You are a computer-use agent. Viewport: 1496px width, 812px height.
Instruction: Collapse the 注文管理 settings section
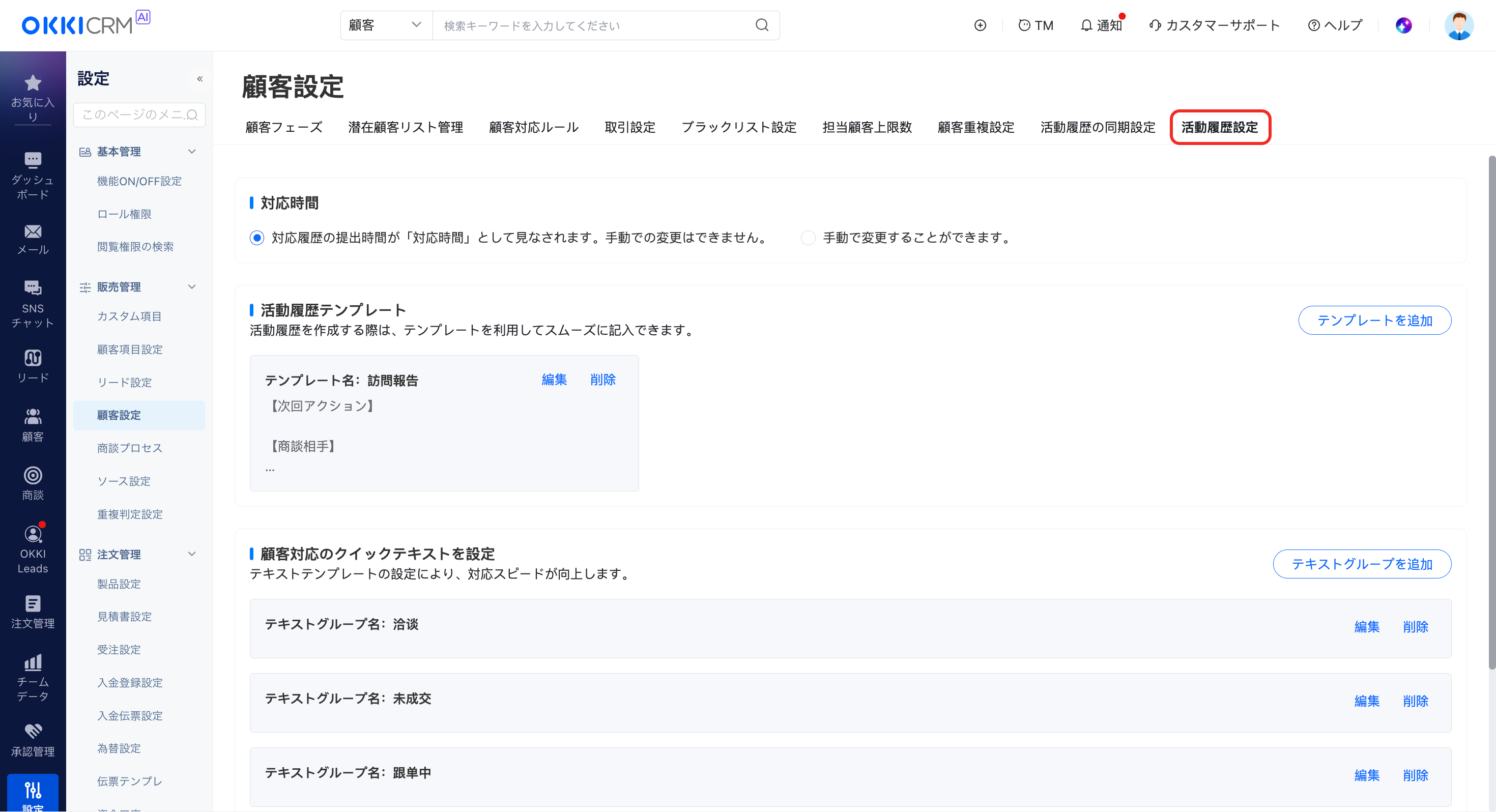click(192, 554)
